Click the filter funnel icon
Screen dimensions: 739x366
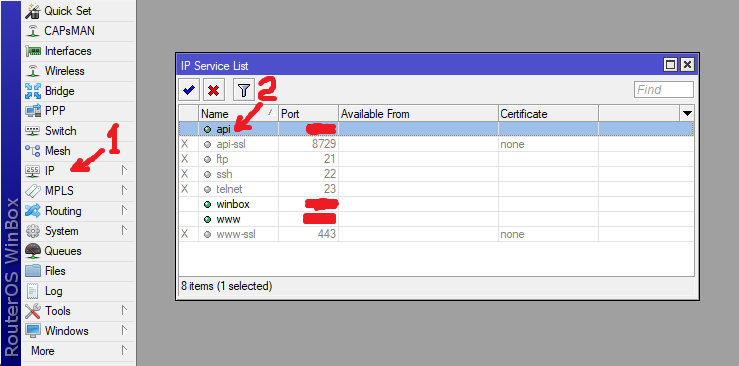(244, 90)
